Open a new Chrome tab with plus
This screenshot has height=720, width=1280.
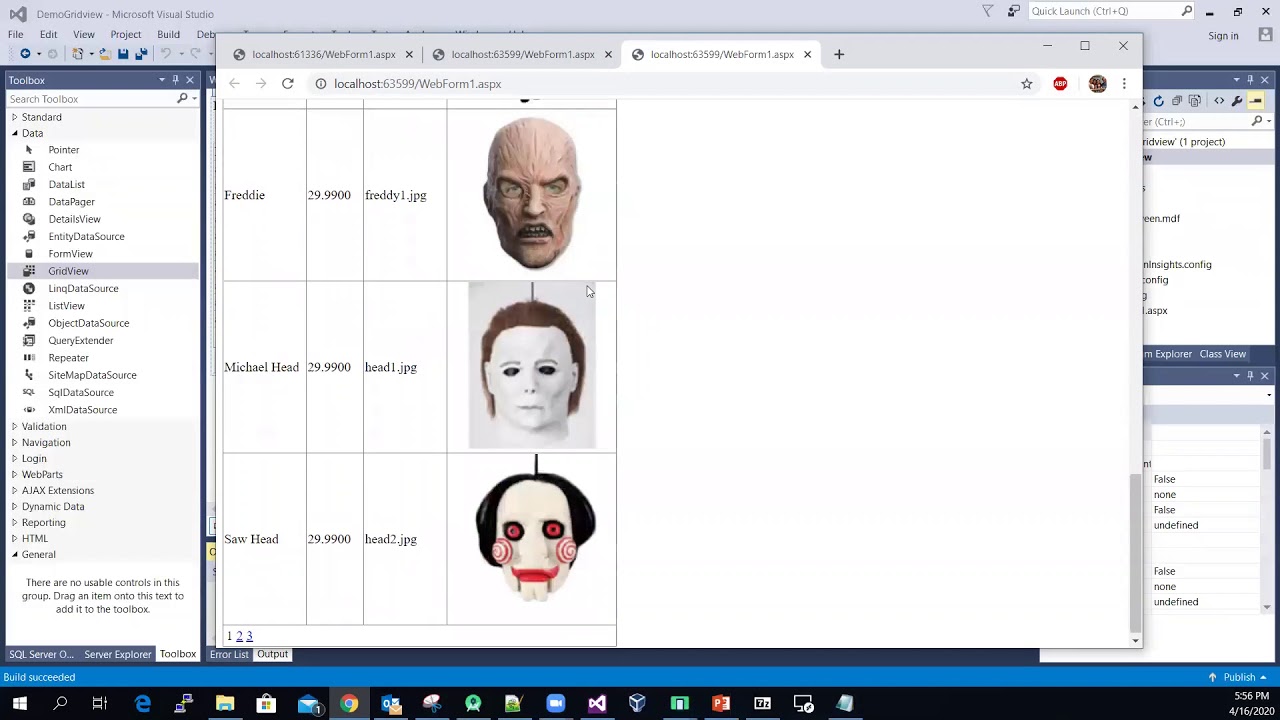coord(839,54)
